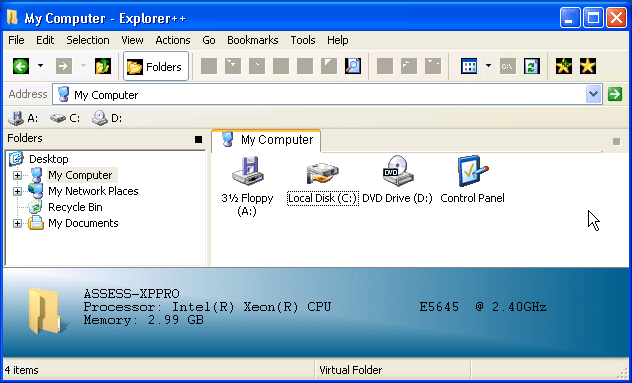
Task: Toggle the Folders pane button
Action: point(156,66)
